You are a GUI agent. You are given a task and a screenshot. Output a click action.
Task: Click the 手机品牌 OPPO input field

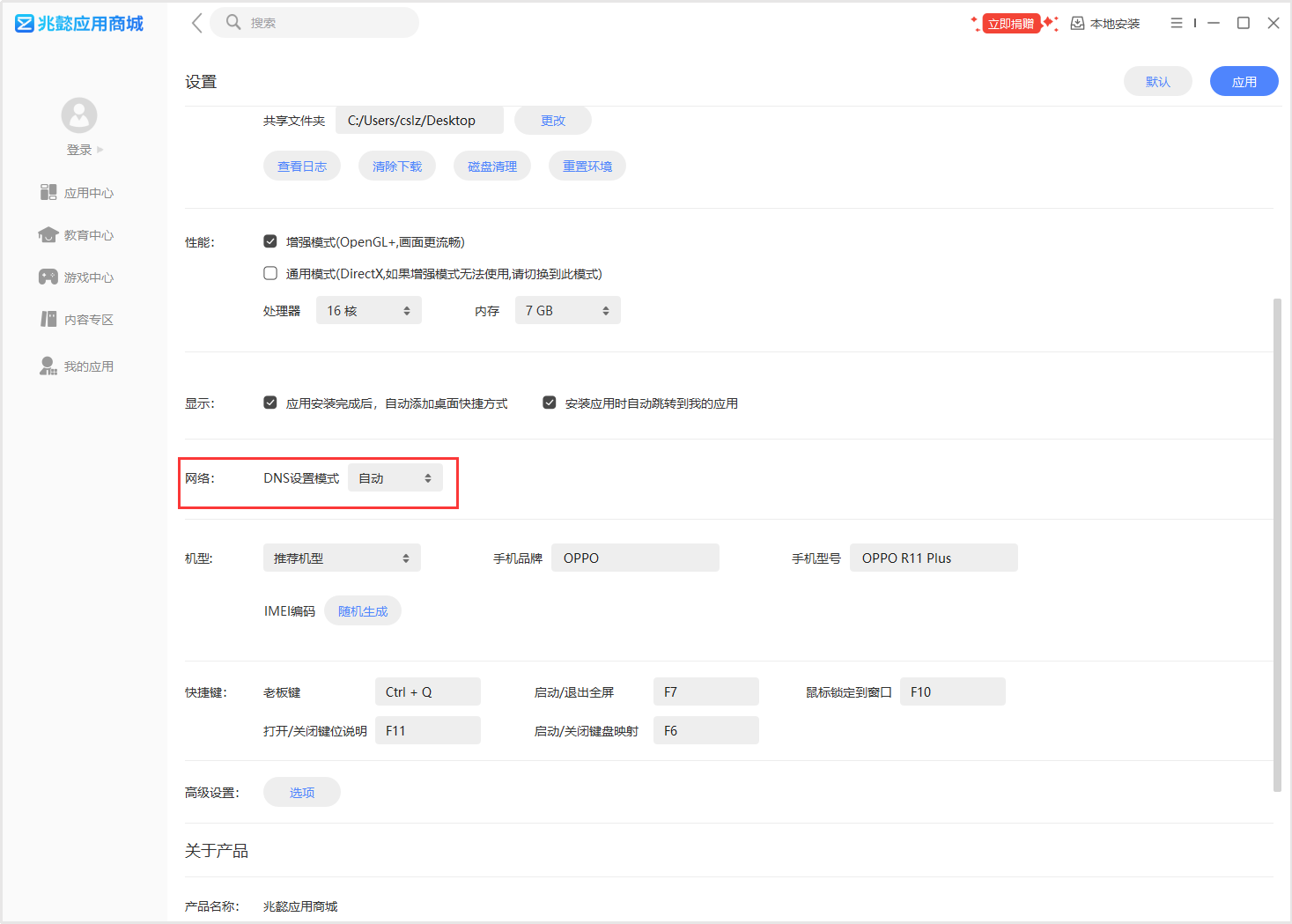(635, 558)
